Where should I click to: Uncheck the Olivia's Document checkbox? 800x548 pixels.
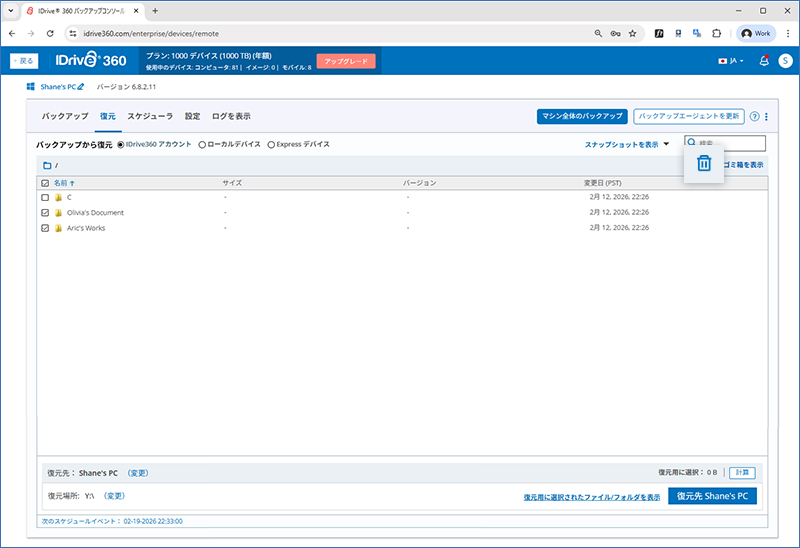pos(45,213)
